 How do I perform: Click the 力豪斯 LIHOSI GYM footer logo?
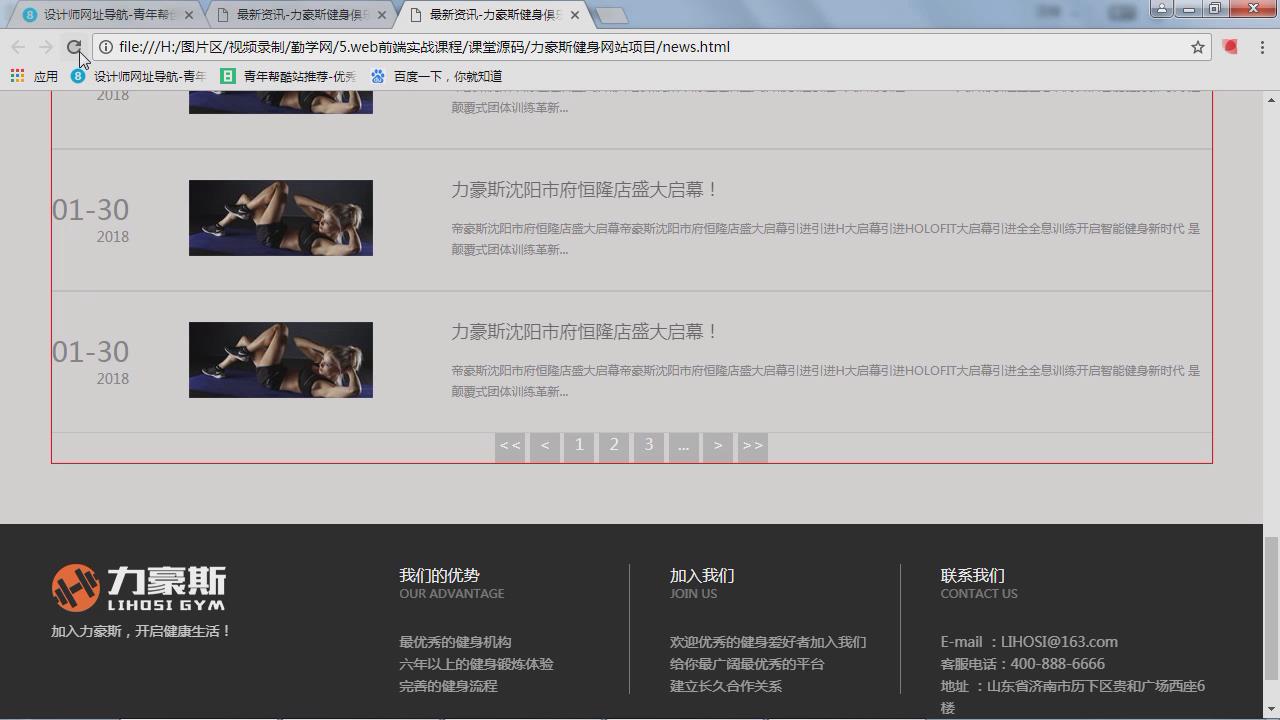pos(139,587)
